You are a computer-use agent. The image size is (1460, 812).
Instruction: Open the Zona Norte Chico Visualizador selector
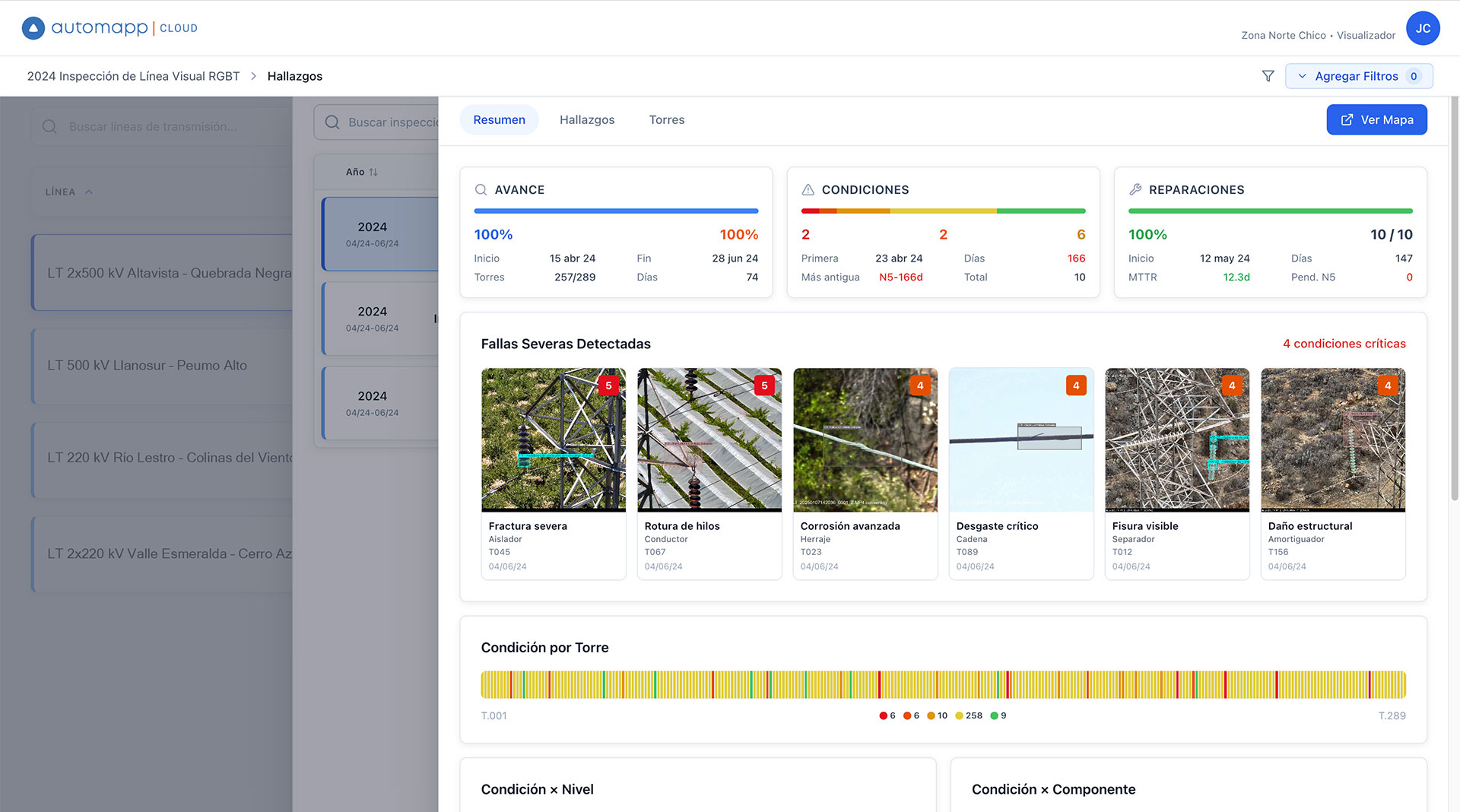[1317, 35]
